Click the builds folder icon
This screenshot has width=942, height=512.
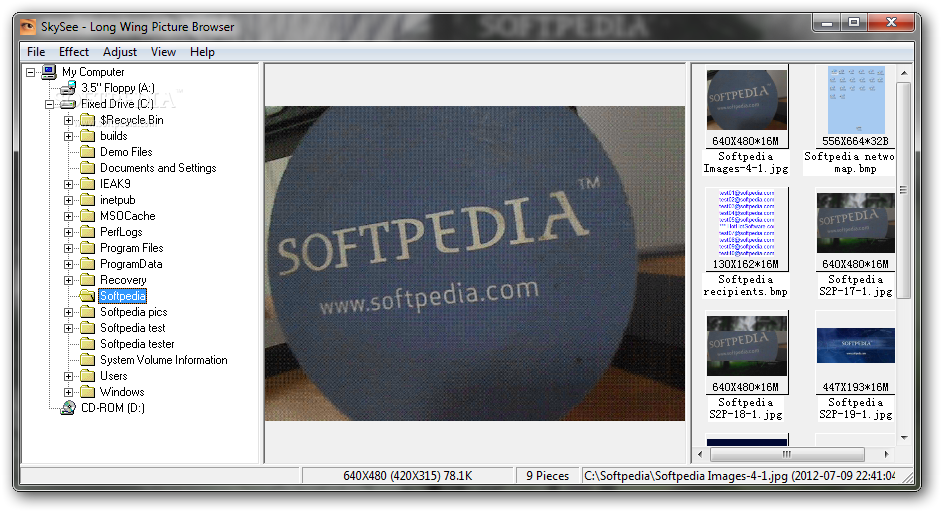(88, 136)
